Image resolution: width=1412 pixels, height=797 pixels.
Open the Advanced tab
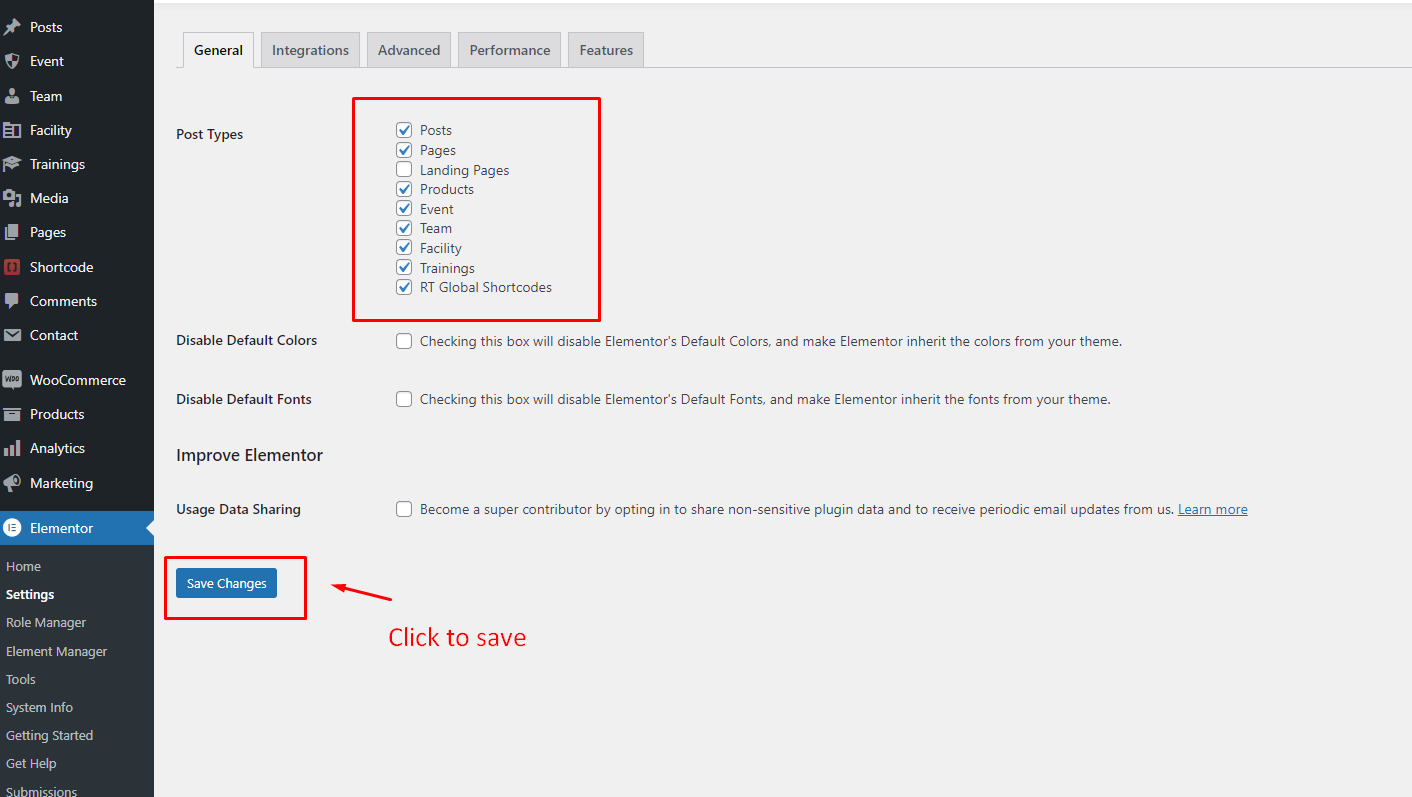tap(409, 50)
